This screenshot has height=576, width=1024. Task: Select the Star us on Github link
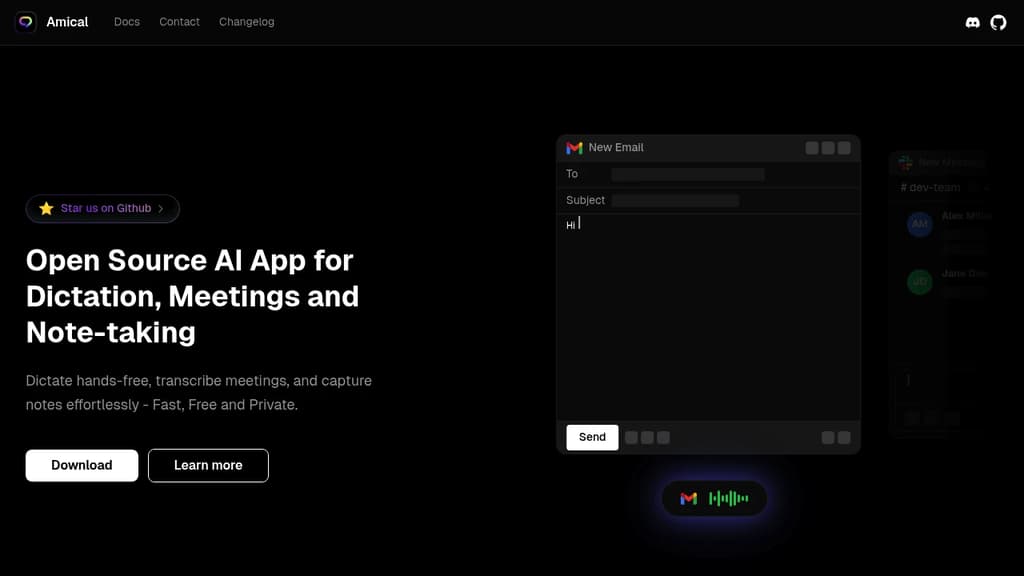coord(104,208)
